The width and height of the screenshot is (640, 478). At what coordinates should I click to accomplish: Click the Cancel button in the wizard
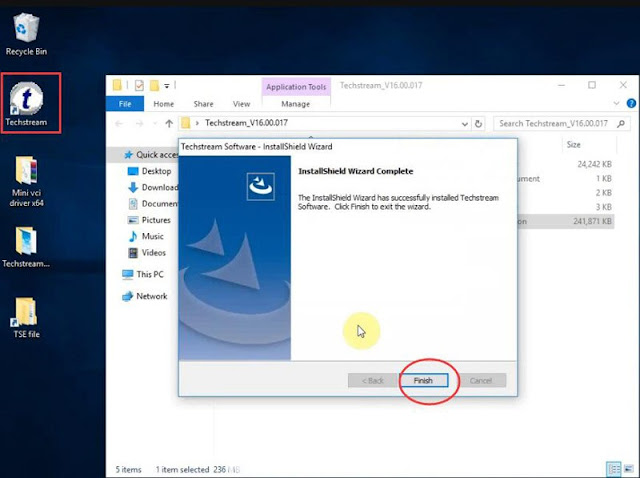(481, 380)
